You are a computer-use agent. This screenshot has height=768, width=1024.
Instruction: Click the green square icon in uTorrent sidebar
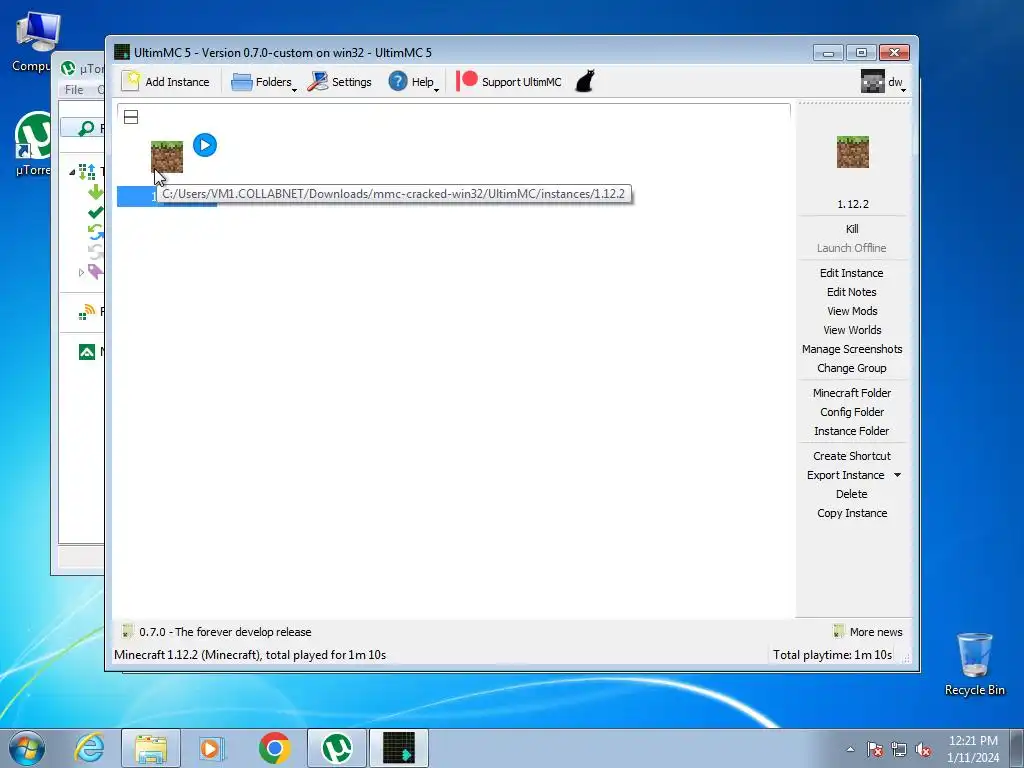(87, 352)
